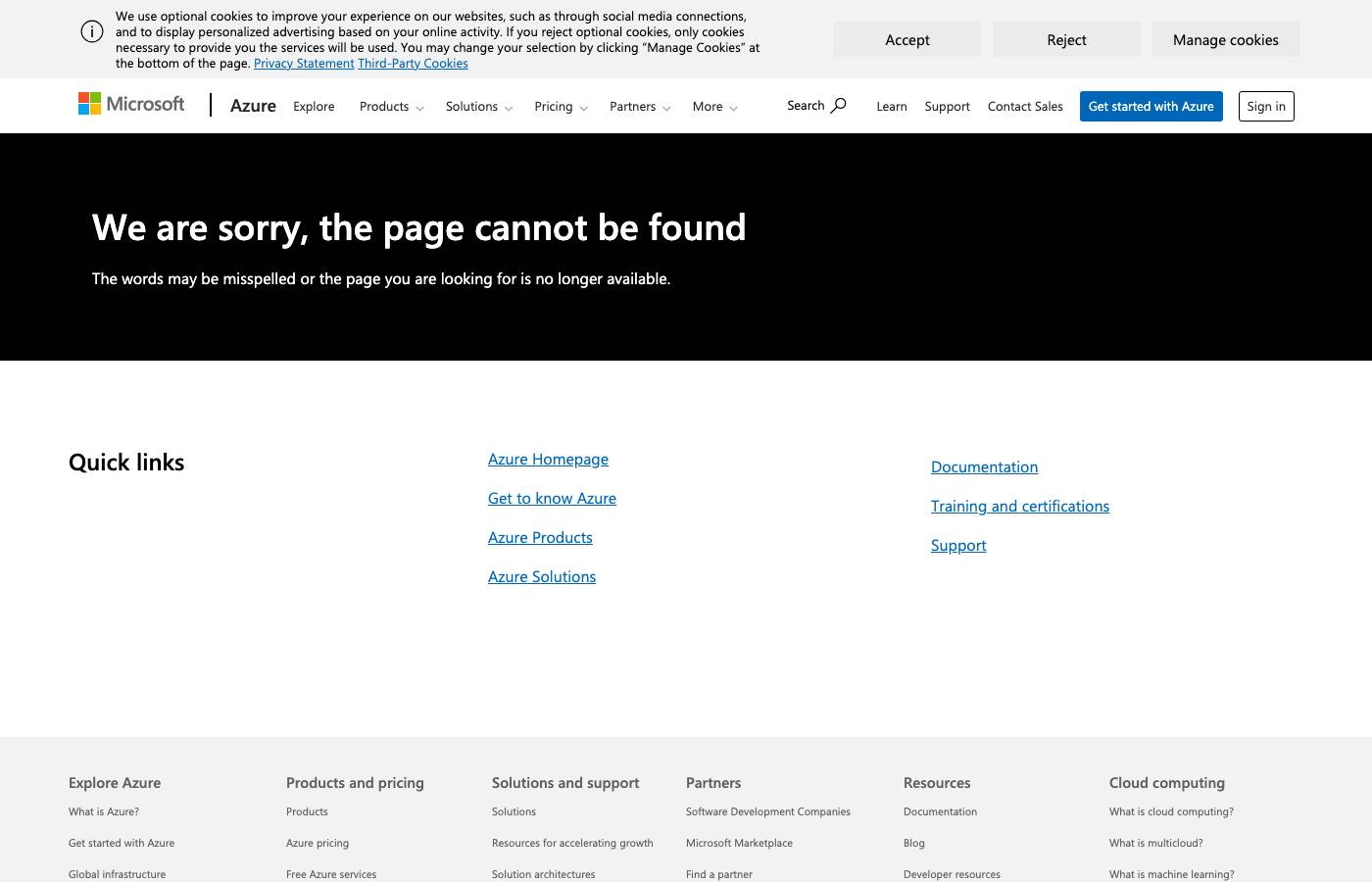Image resolution: width=1372 pixels, height=882 pixels.
Task: Click Get started with Azure
Action: 1151,106
